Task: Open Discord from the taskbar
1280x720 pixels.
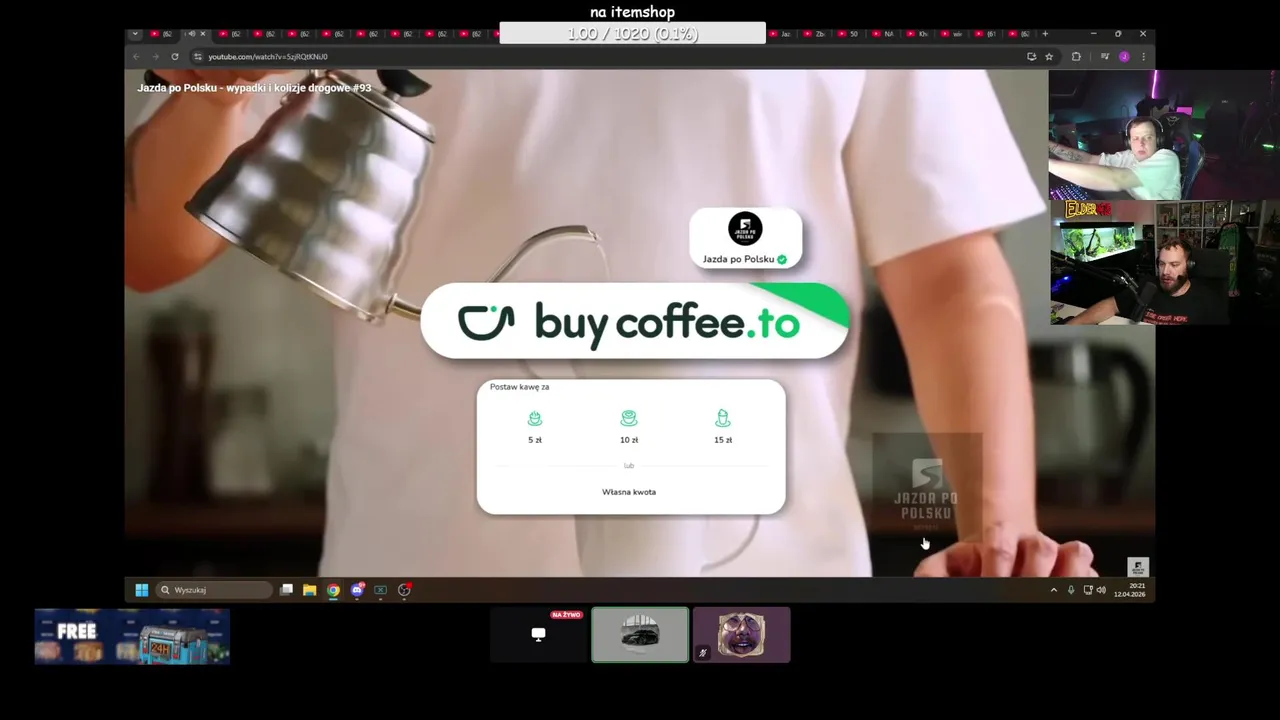Action: click(x=357, y=590)
